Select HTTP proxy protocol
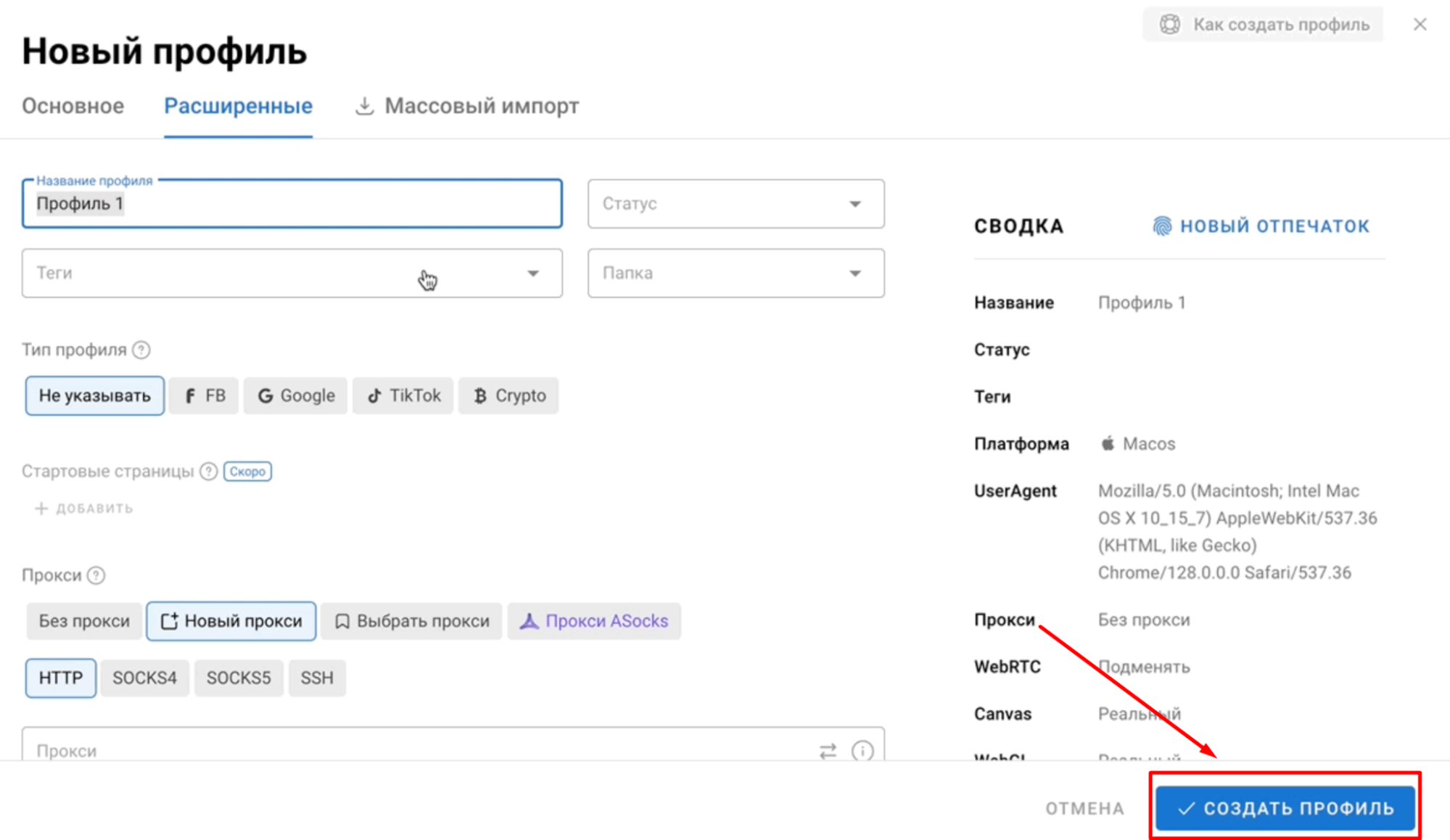1450x840 pixels. pos(61,678)
